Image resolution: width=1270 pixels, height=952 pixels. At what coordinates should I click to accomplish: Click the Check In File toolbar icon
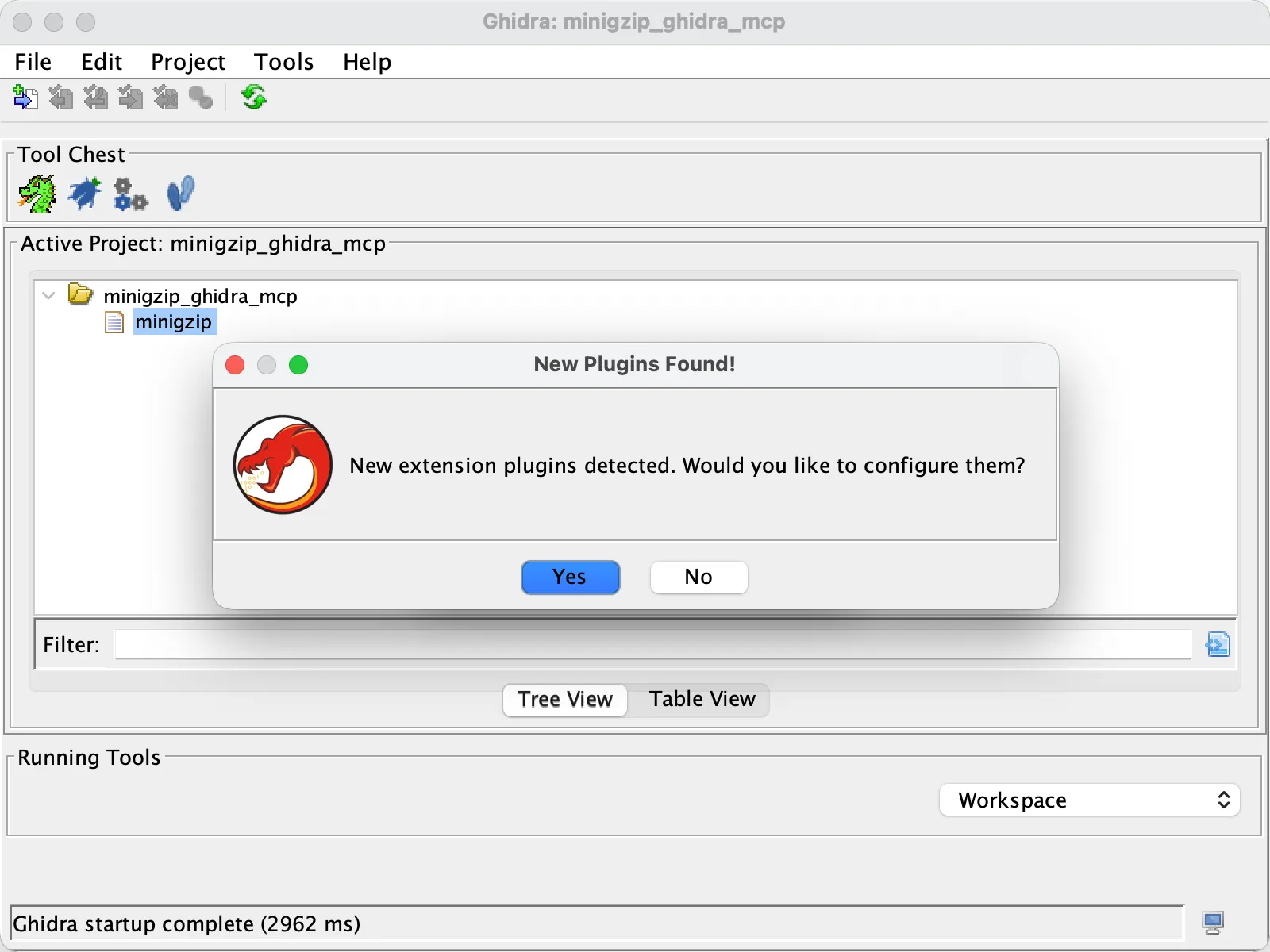click(130, 98)
